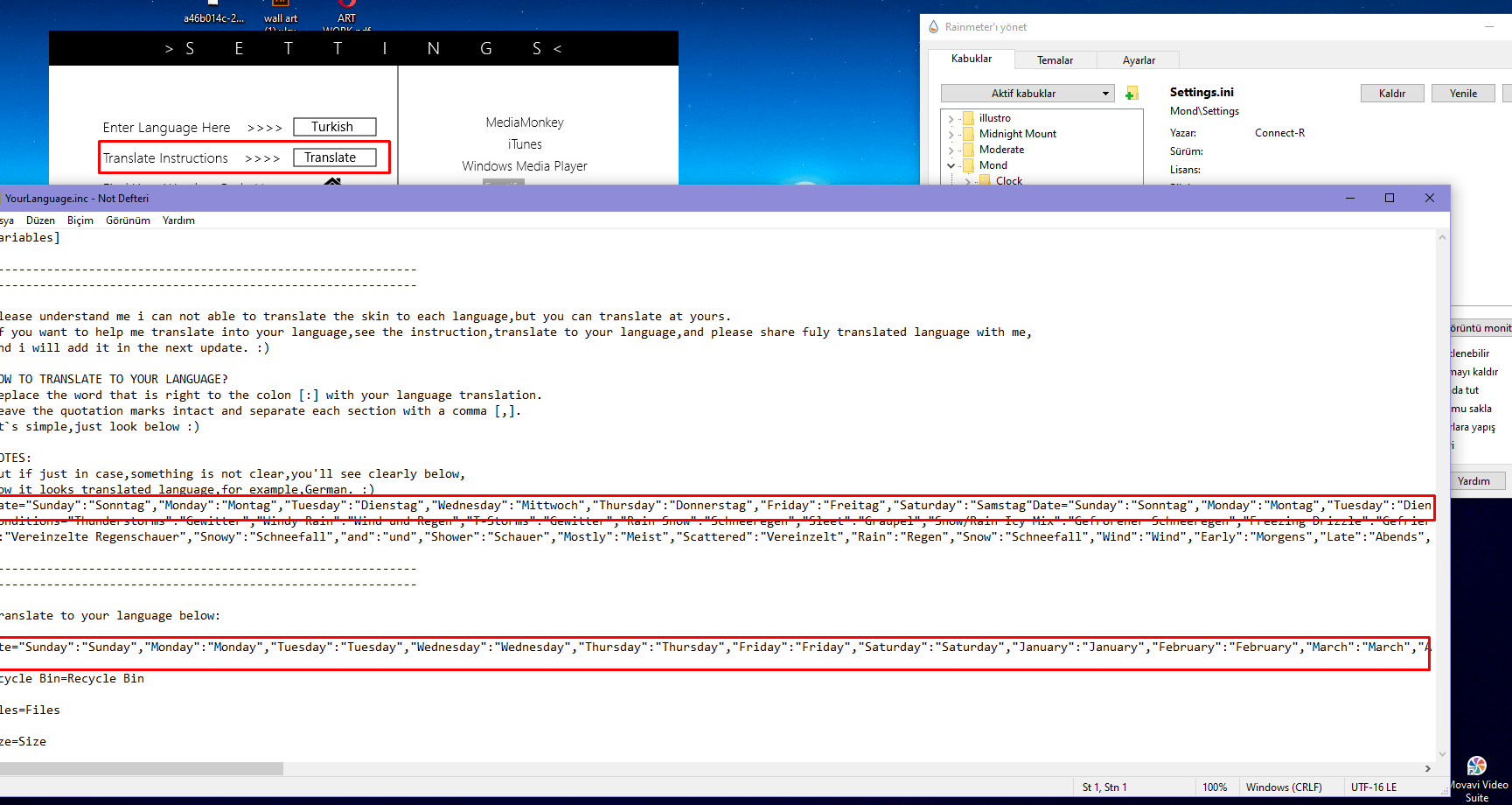Click the 'les=Files' line in Notepad
Screen dimensions: 1512x805
[30, 710]
